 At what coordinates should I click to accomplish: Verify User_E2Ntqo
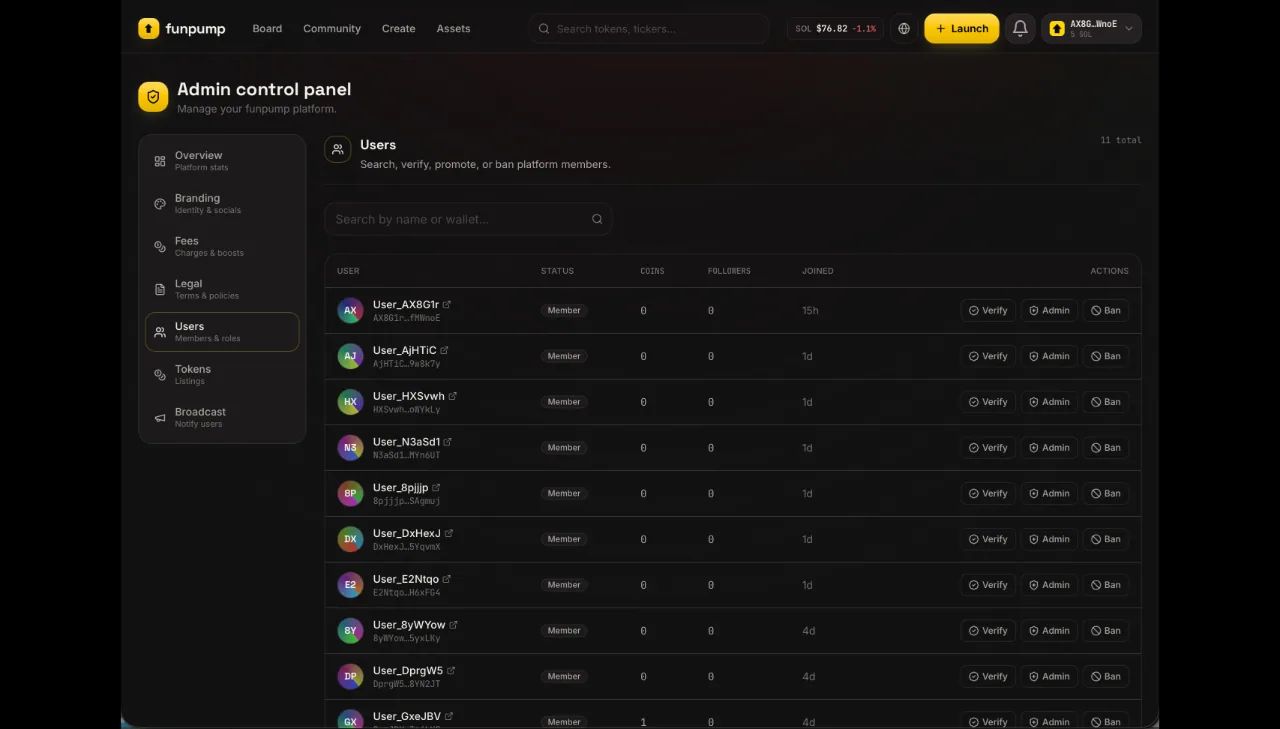coord(988,585)
